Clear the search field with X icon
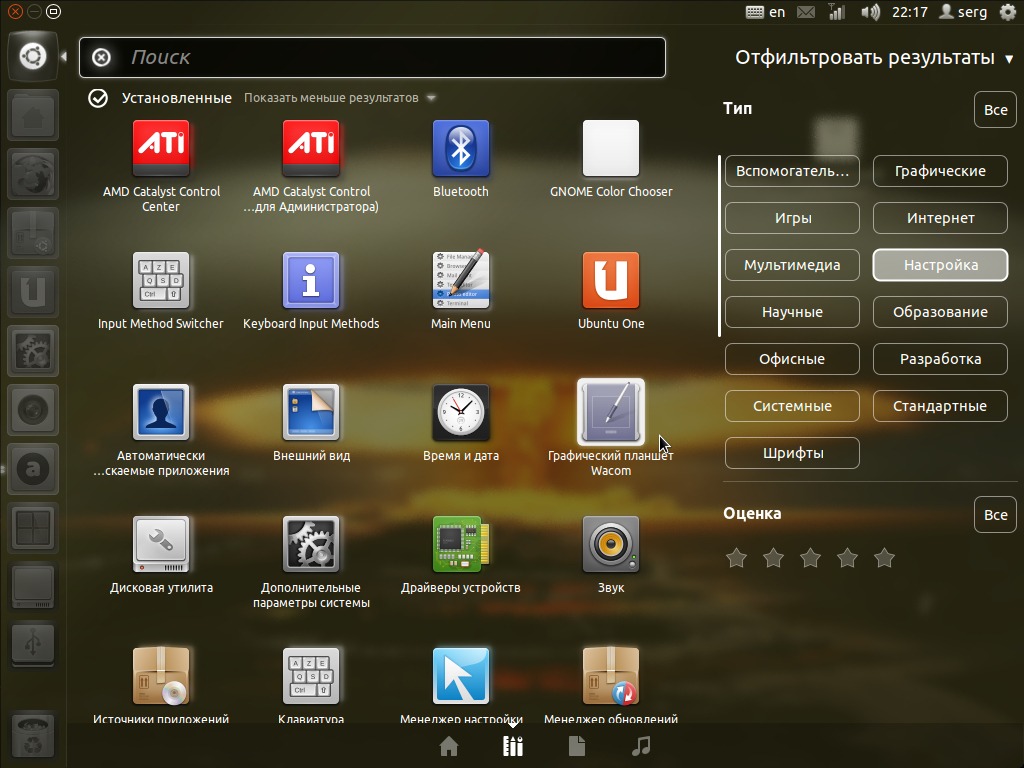This screenshot has height=768, width=1024. click(x=101, y=57)
